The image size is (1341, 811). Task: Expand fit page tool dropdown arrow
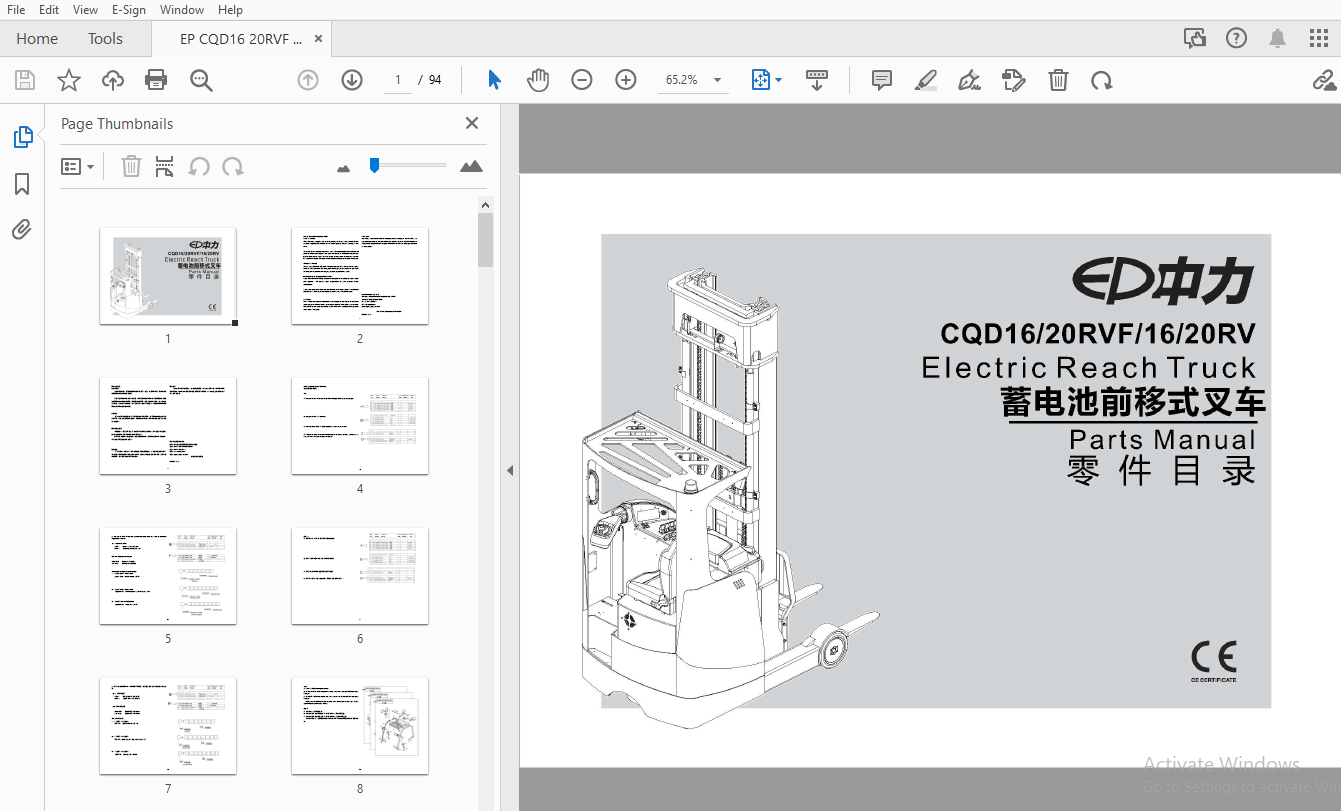[x=779, y=80]
